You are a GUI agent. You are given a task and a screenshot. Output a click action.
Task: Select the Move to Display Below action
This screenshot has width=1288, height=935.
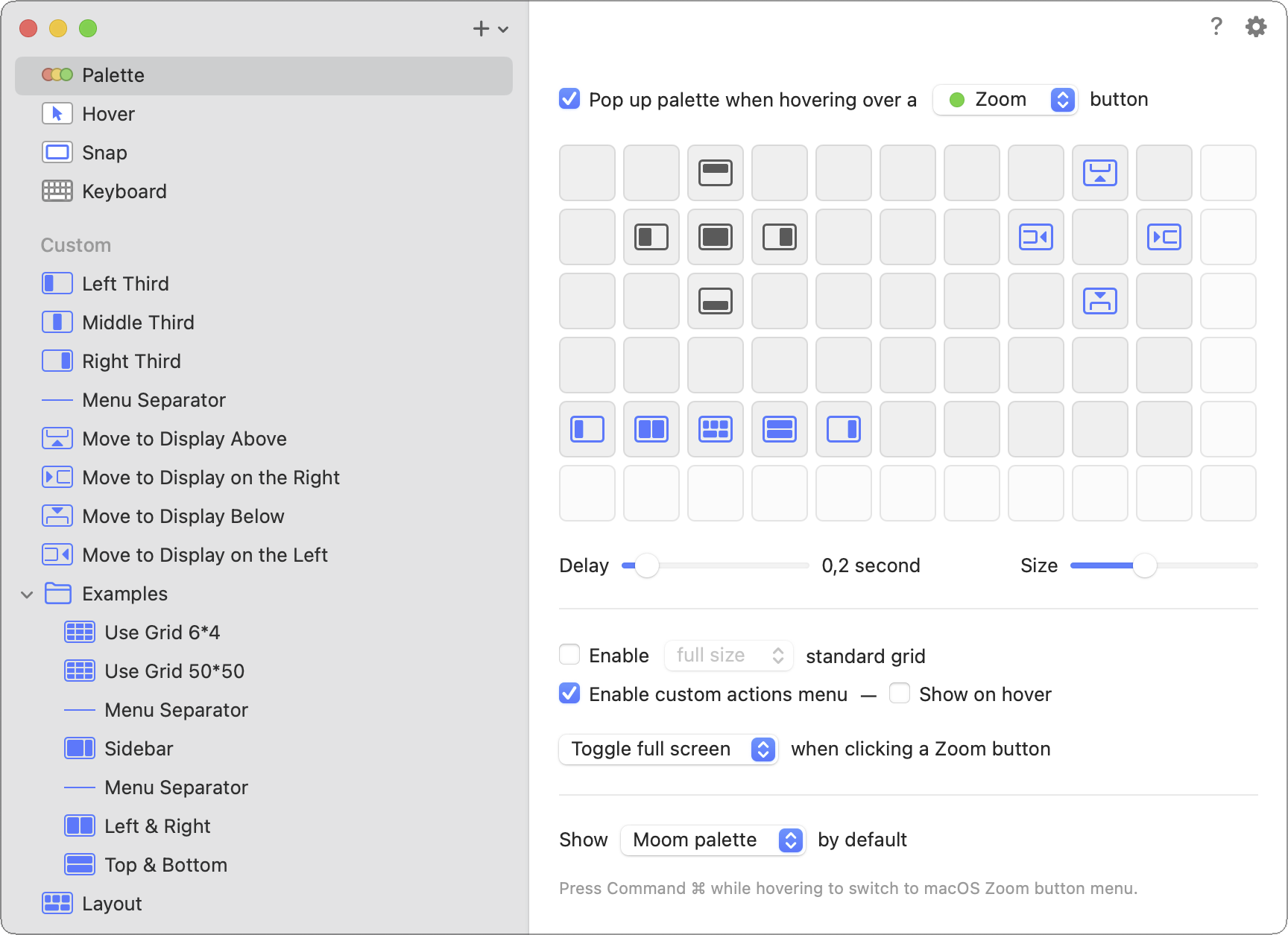click(x=183, y=516)
